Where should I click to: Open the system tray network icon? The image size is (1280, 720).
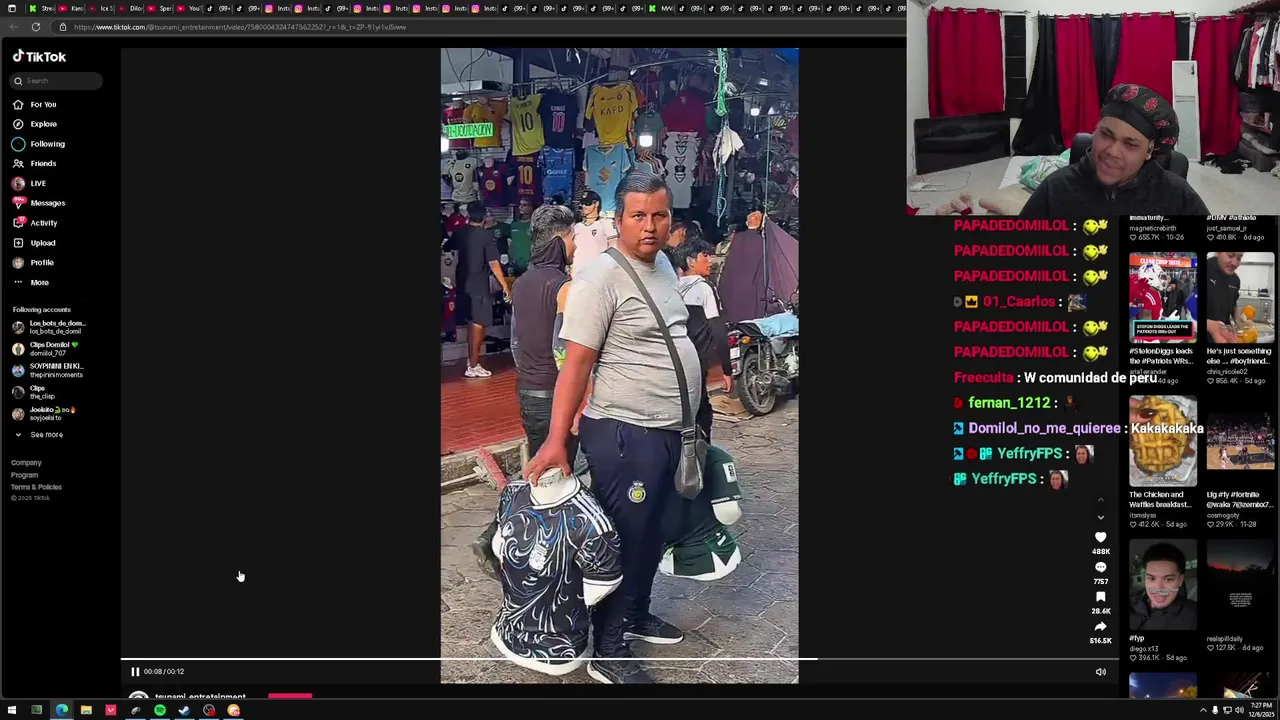coord(1227,711)
